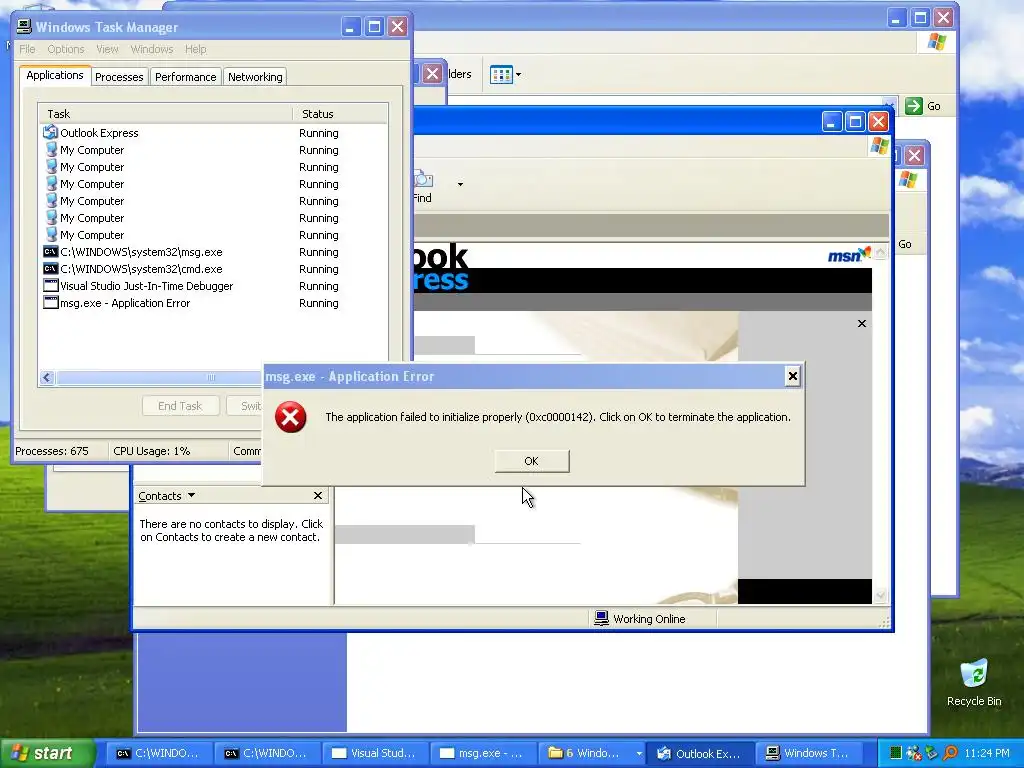
Task: Sort by the Task column header
Action: (165, 114)
